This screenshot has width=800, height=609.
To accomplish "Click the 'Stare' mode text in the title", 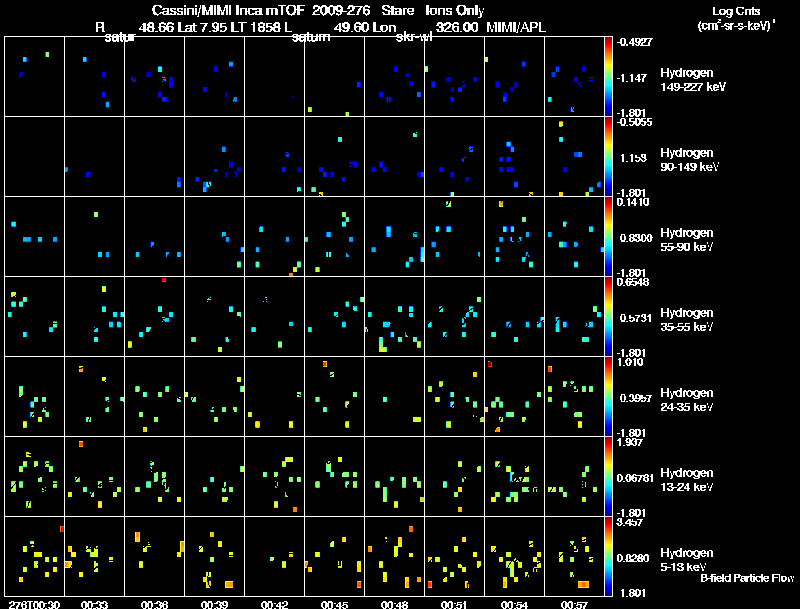I will [x=397, y=11].
